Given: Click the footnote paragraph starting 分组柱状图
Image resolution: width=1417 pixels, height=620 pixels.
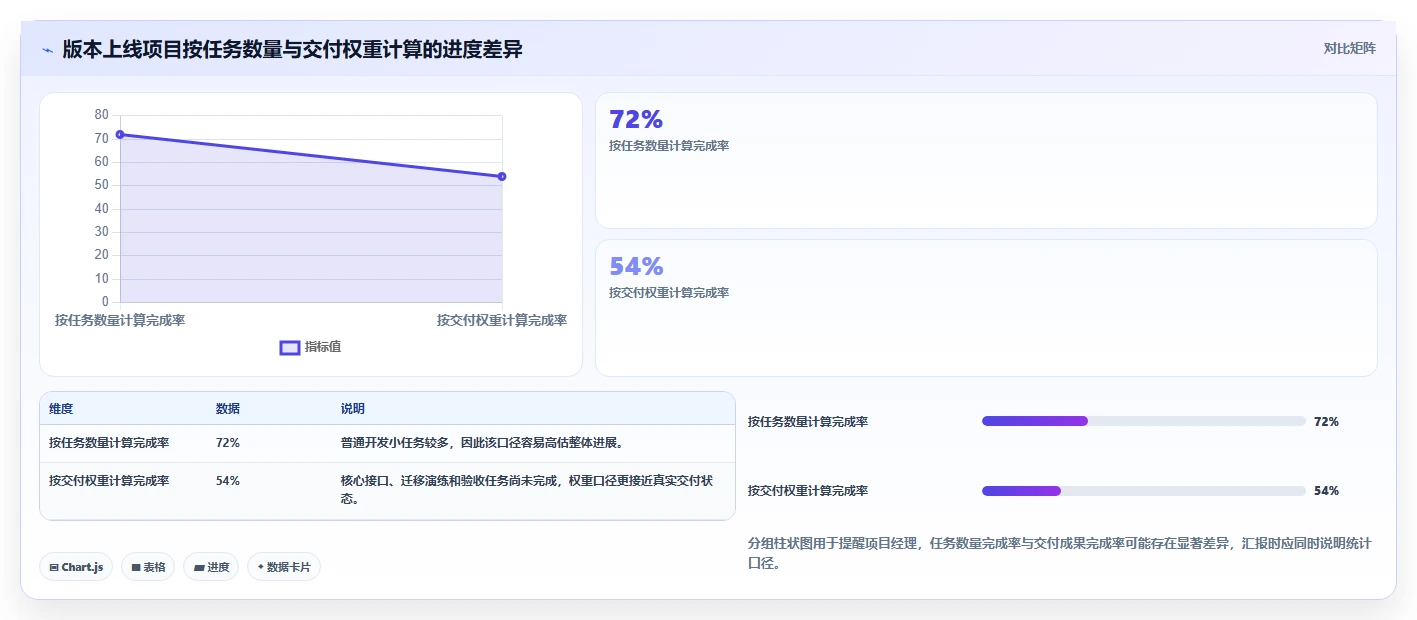Looking at the screenshot, I should (1060, 553).
